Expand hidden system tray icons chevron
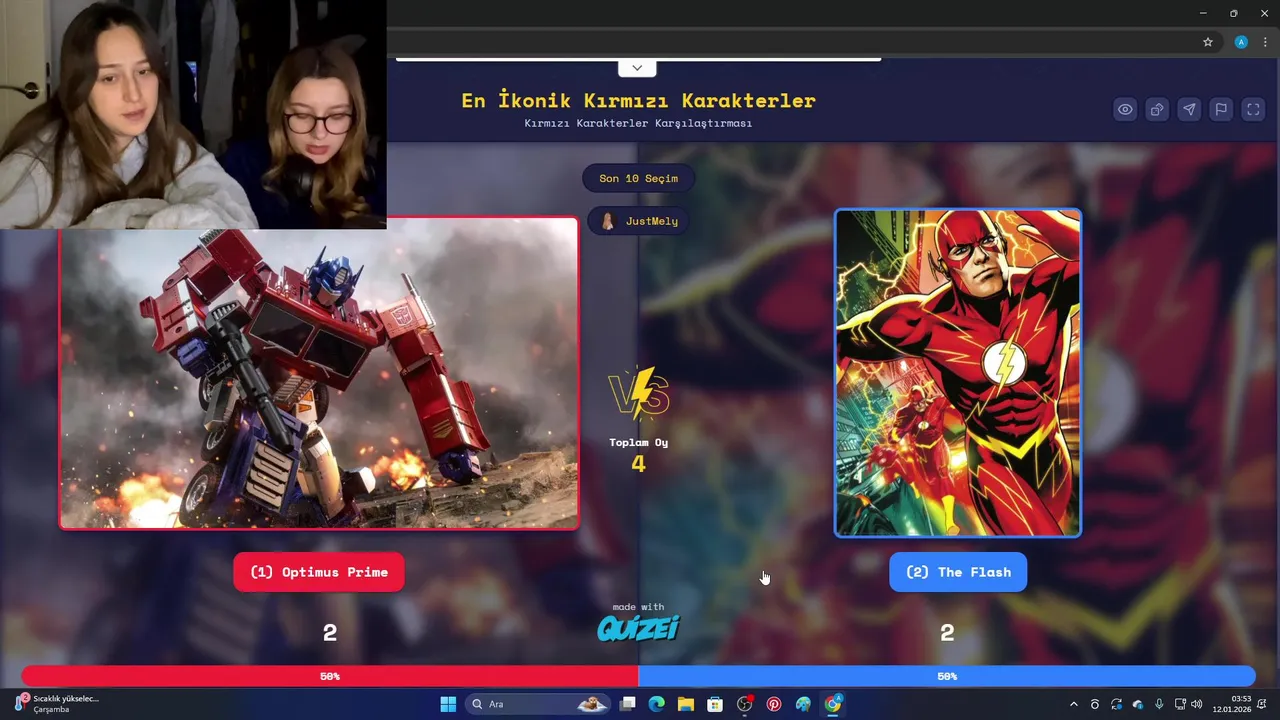Viewport: 1280px width, 720px height. (x=1074, y=704)
